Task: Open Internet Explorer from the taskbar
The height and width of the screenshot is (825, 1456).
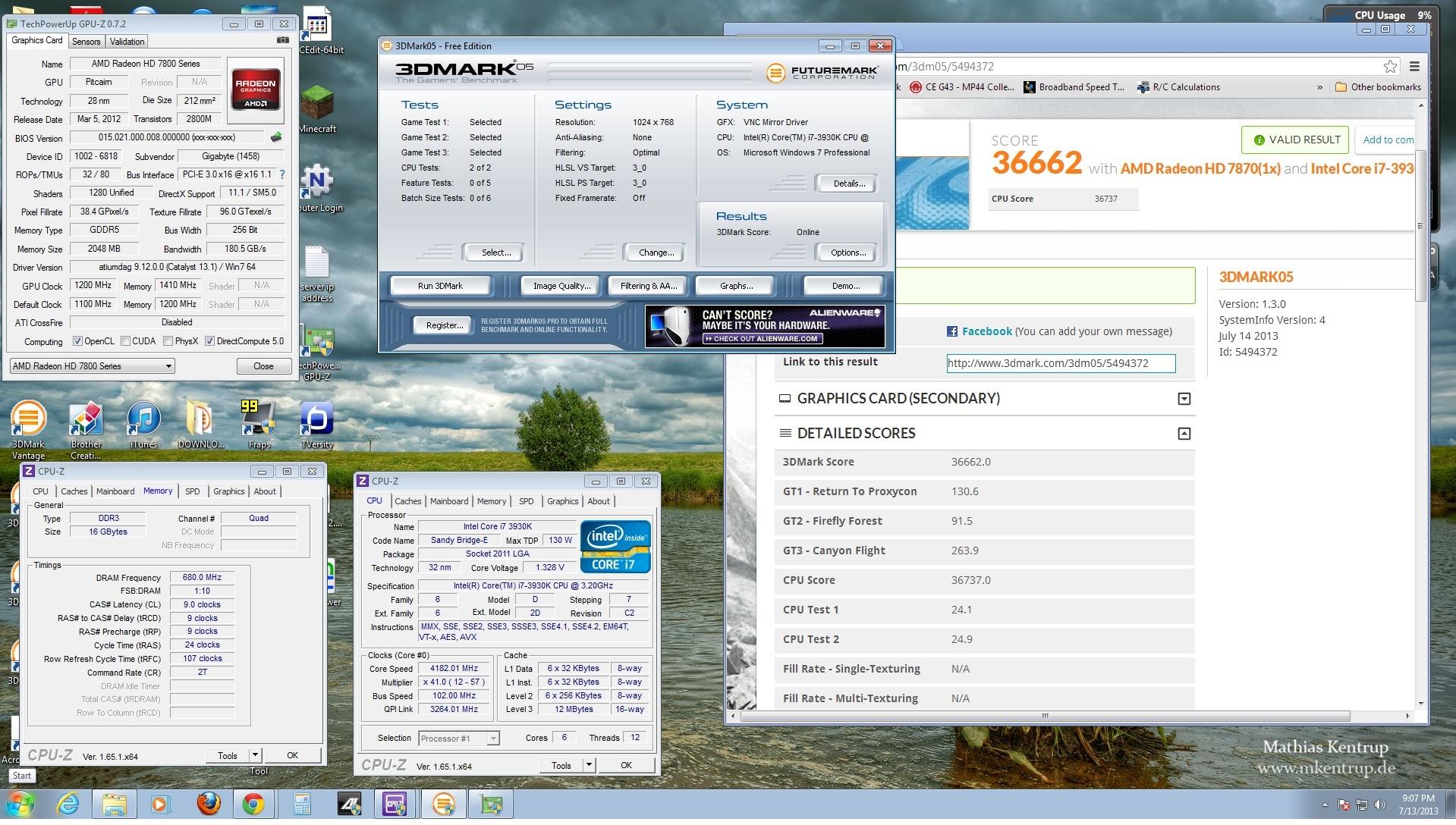Action: pos(68,804)
